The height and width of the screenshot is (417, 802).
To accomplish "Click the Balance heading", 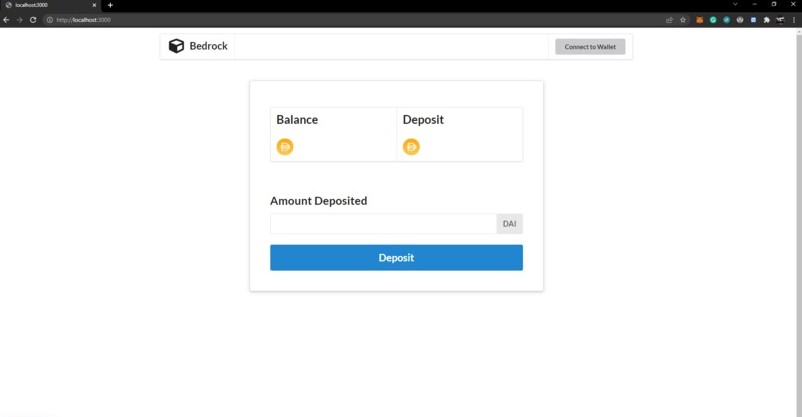I will click(297, 120).
